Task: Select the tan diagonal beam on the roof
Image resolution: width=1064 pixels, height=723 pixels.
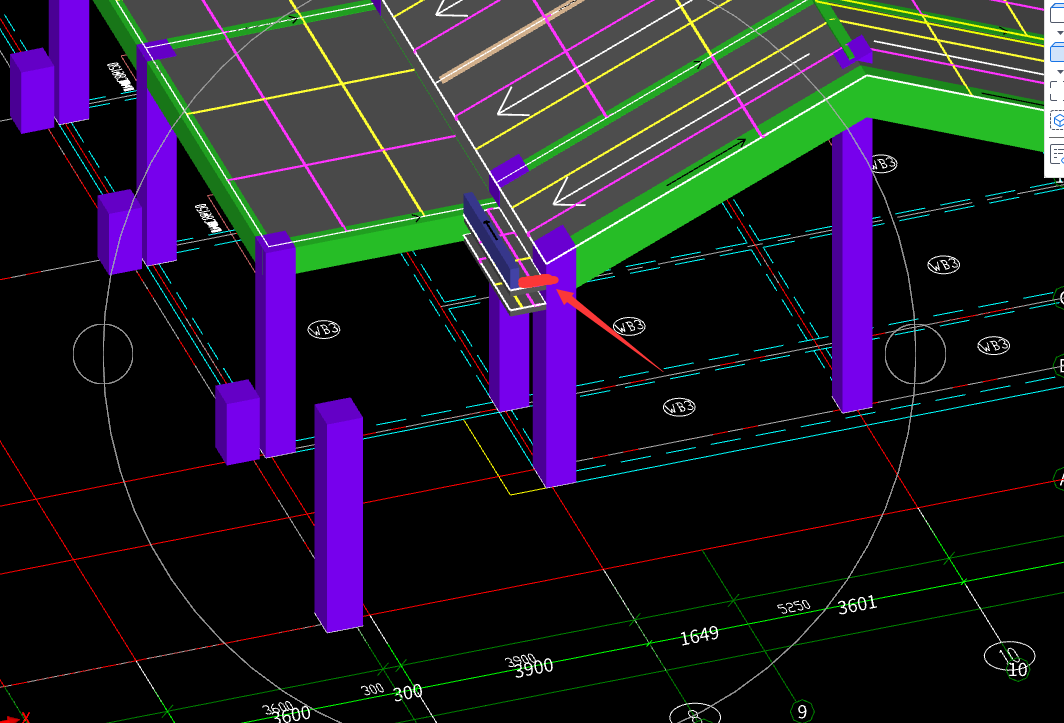Action: (510, 41)
